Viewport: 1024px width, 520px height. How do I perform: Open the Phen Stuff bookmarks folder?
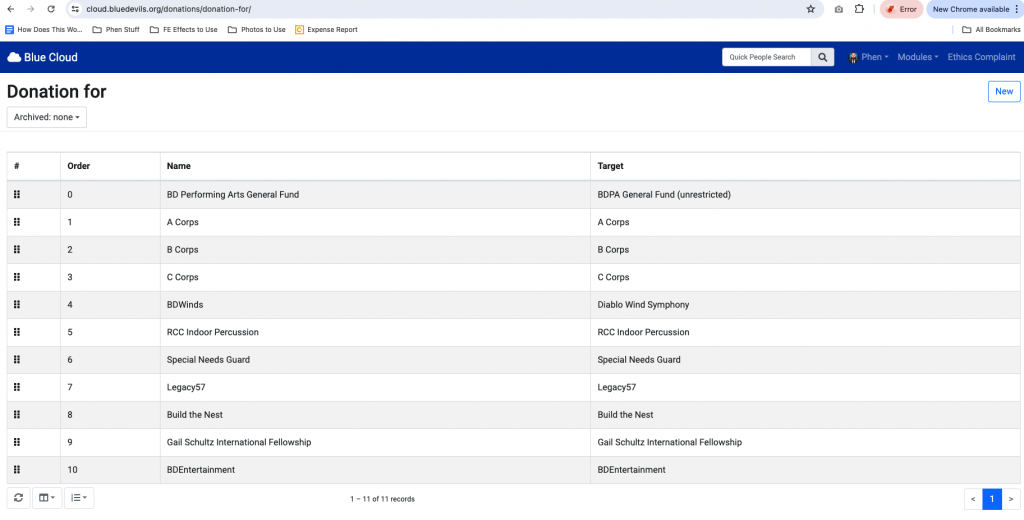tap(116, 29)
